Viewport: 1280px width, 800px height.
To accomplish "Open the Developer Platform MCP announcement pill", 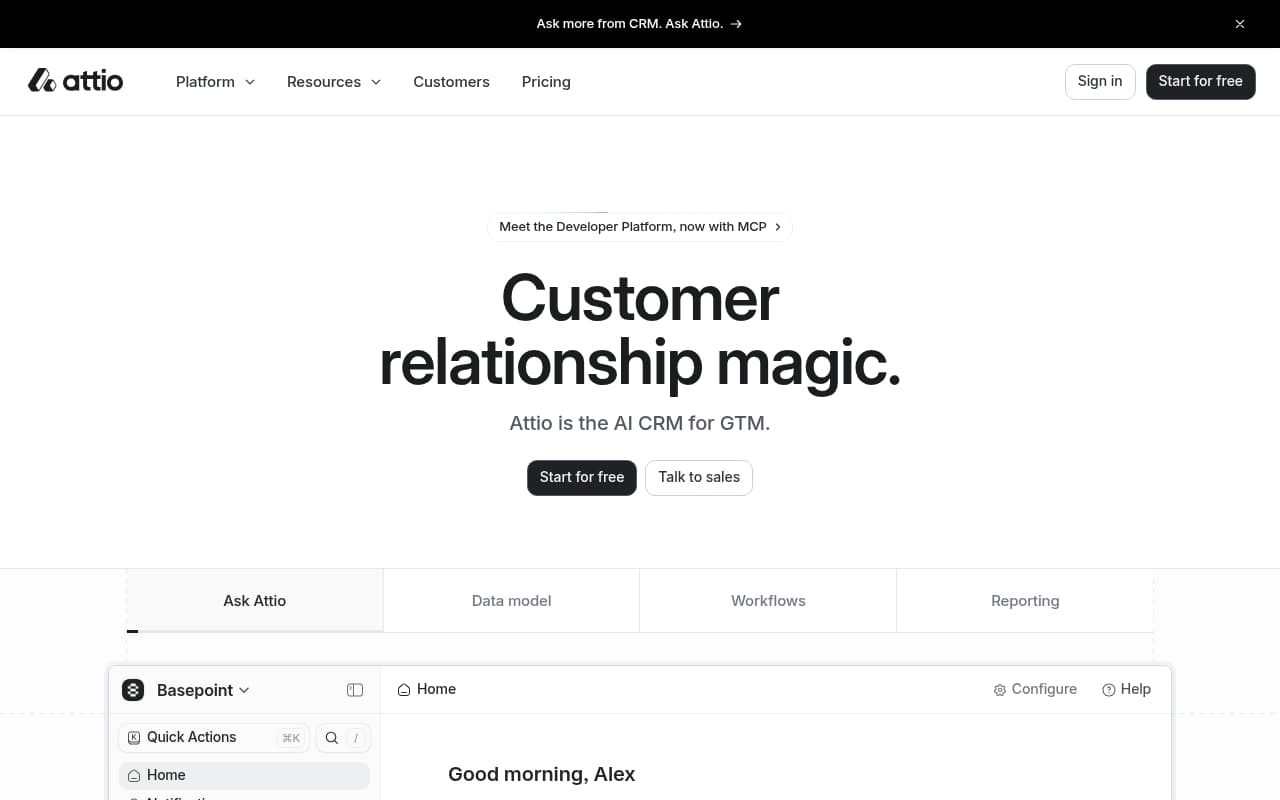I will click(x=639, y=226).
